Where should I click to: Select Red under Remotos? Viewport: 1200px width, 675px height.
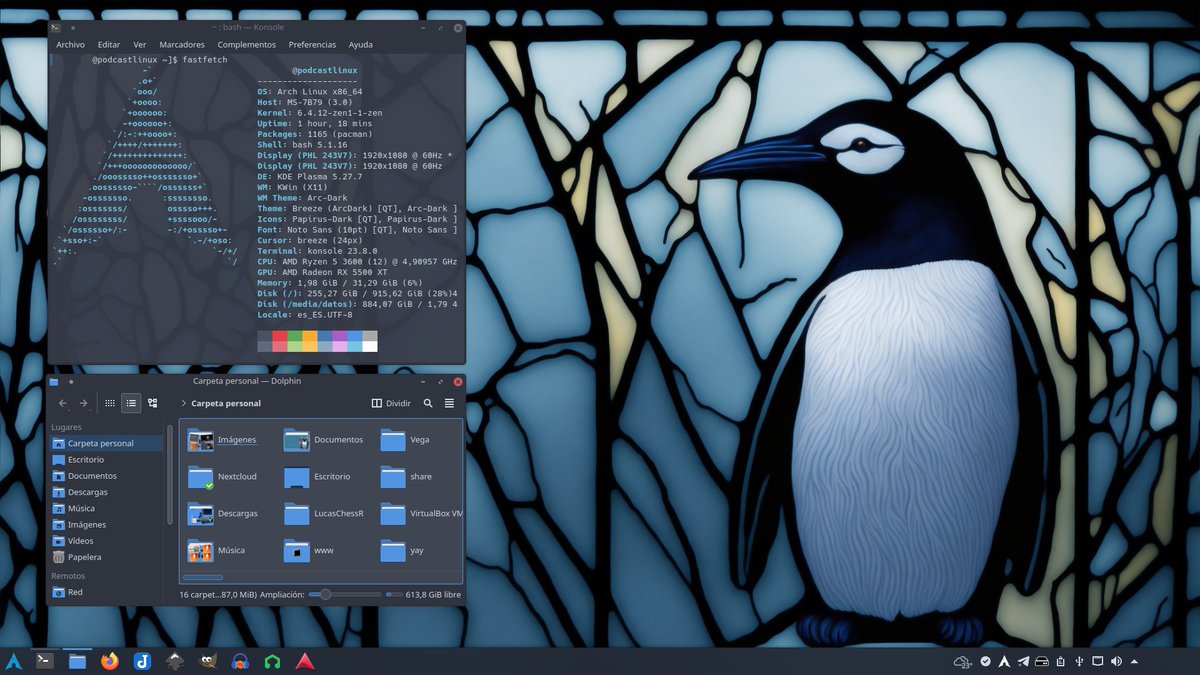[x=106, y=592]
